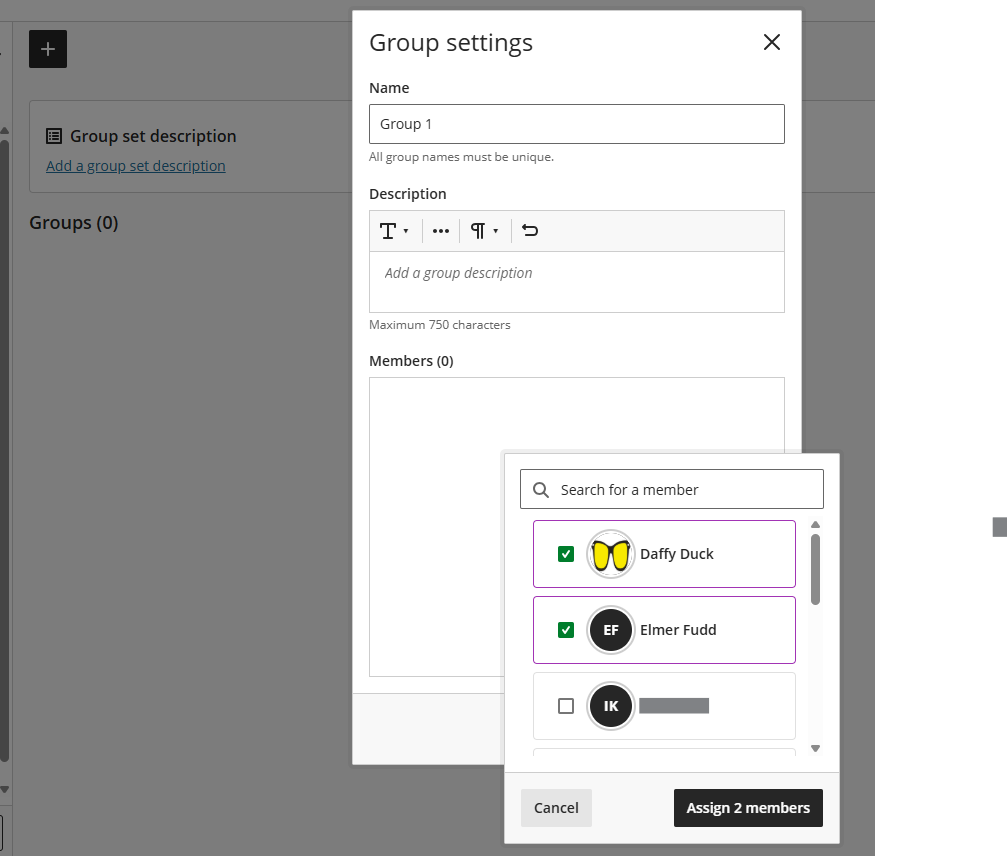Click the member list scroll up arrow
Screen dimensions: 1007x856
tap(815, 525)
